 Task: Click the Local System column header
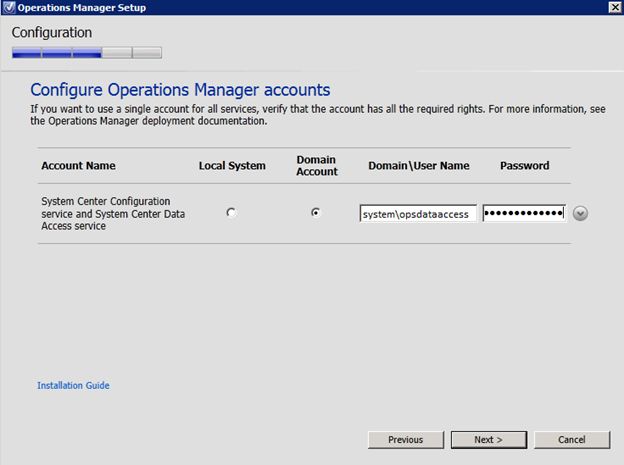[232, 166]
